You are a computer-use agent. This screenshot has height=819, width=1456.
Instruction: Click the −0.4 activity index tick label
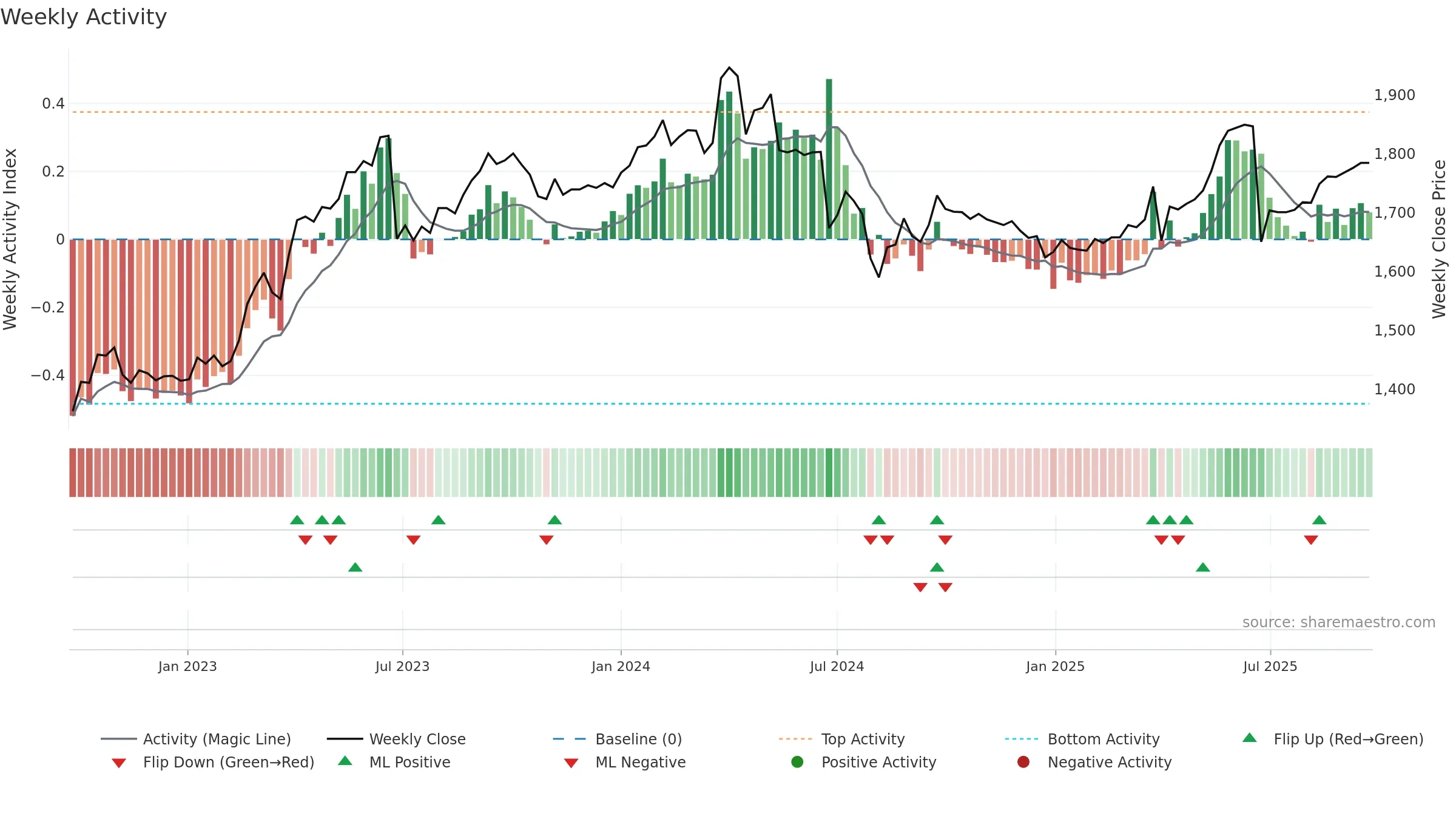click(48, 376)
